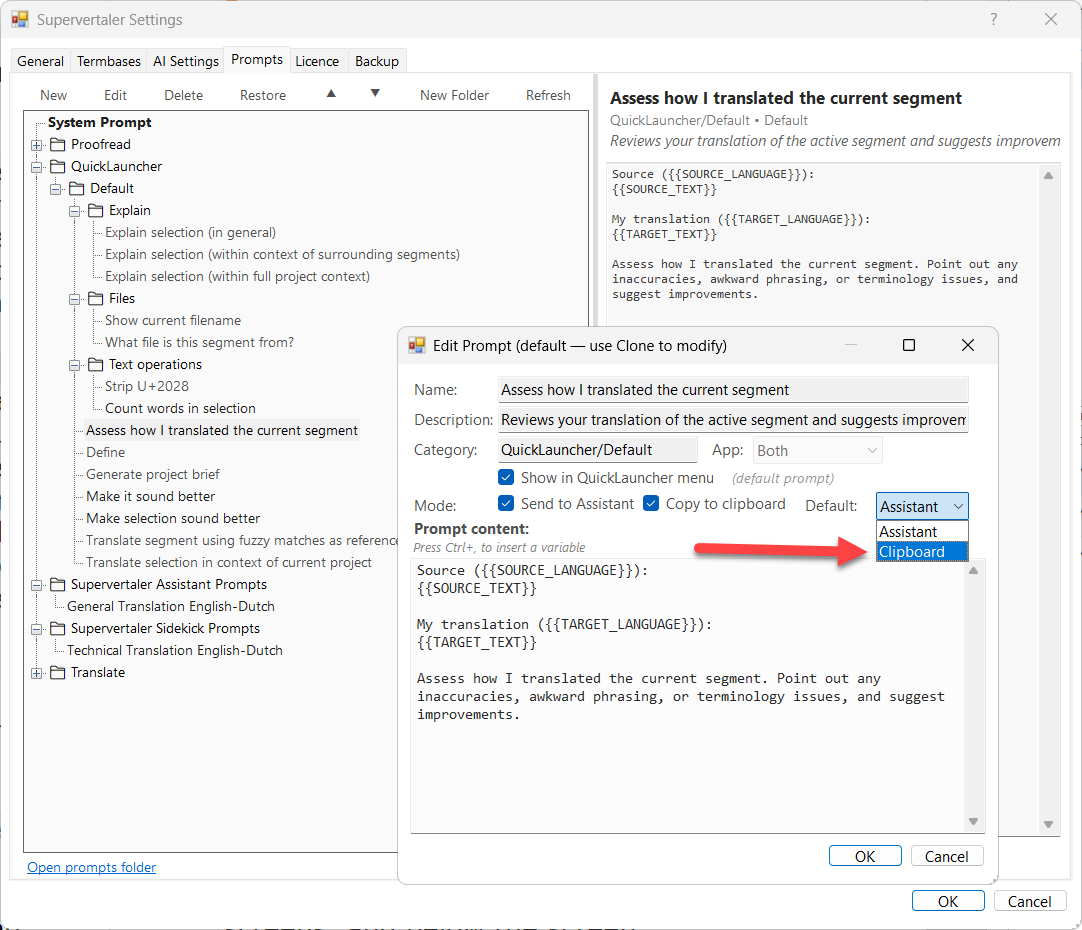Screen dimensions: 1082x930
Task: Click OK in the Supervertaler Settings window
Action: pyautogui.click(x=947, y=902)
